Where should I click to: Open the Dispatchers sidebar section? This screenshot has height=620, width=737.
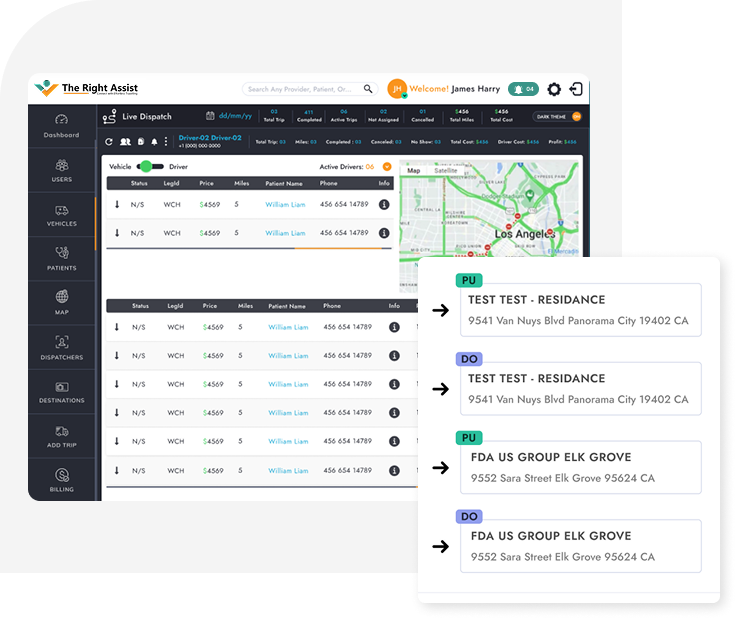click(61, 348)
